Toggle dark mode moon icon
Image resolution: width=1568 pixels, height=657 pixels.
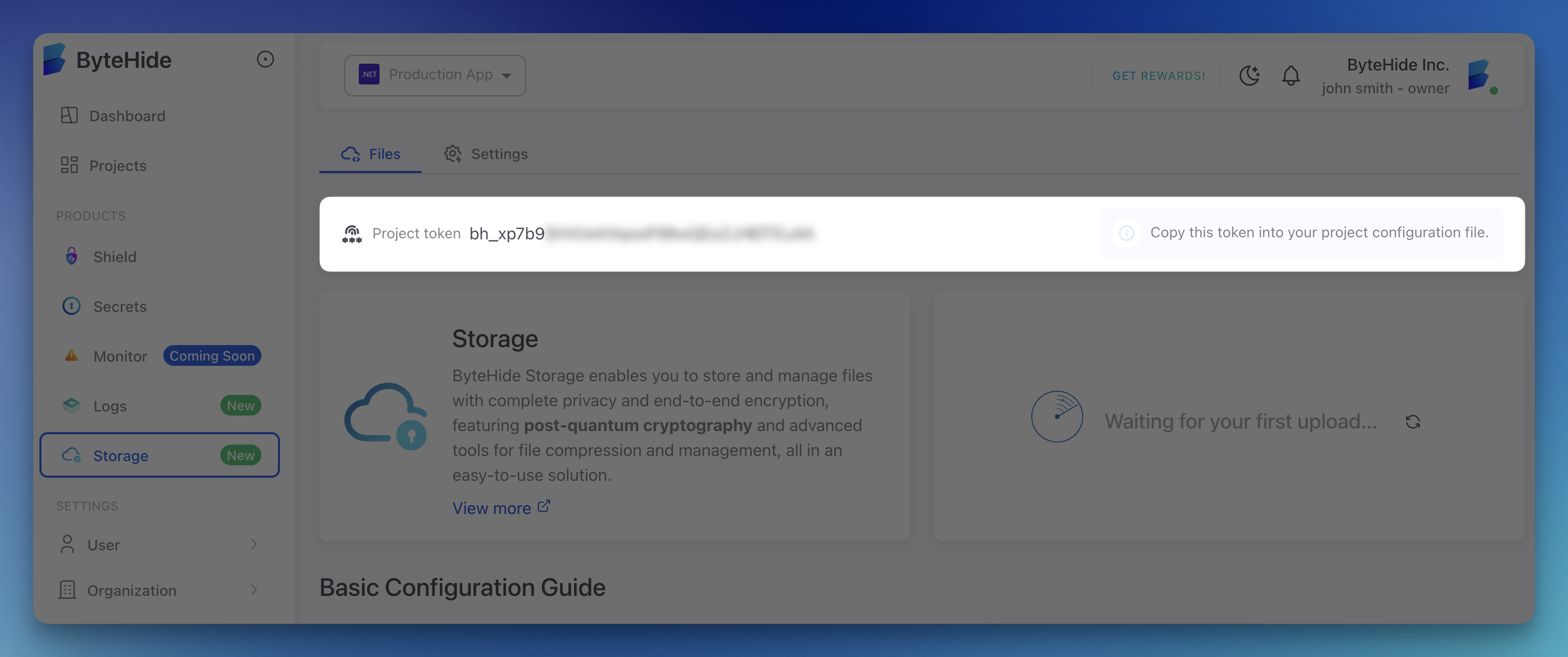(x=1249, y=76)
